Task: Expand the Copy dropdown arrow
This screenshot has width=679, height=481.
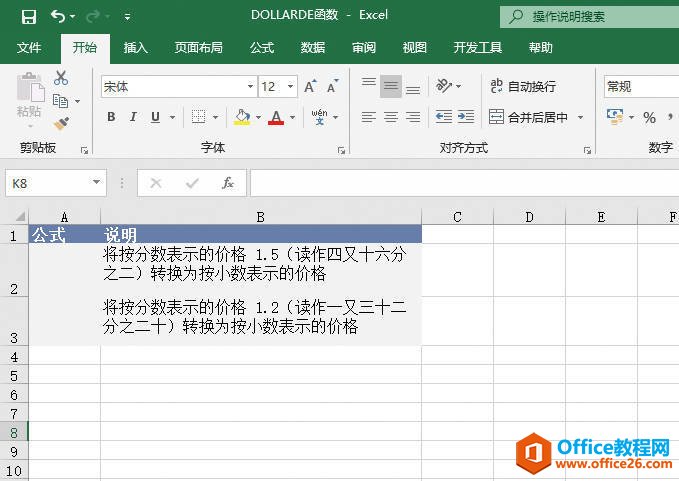Action: point(78,101)
